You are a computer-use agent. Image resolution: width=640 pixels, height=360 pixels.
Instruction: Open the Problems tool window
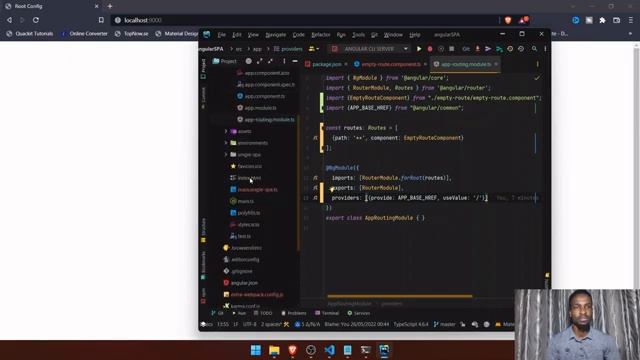(x=294, y=313)
